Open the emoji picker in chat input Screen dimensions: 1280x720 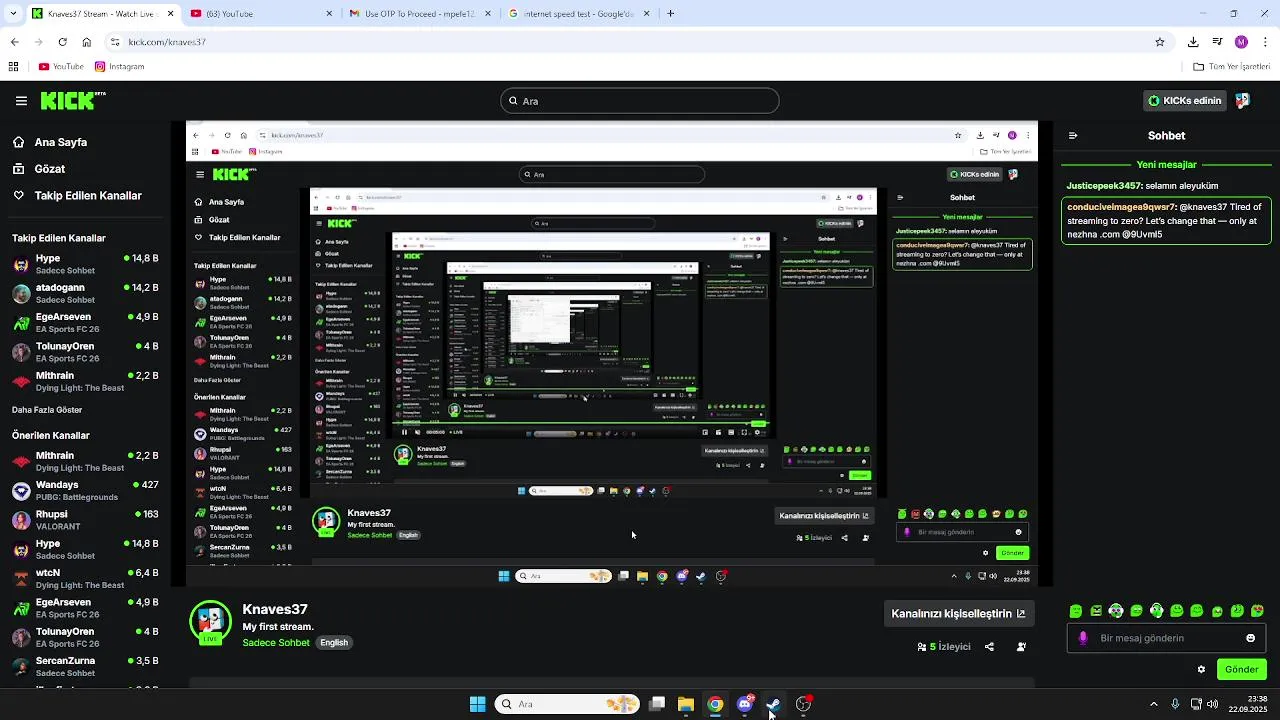point(1250,638)
